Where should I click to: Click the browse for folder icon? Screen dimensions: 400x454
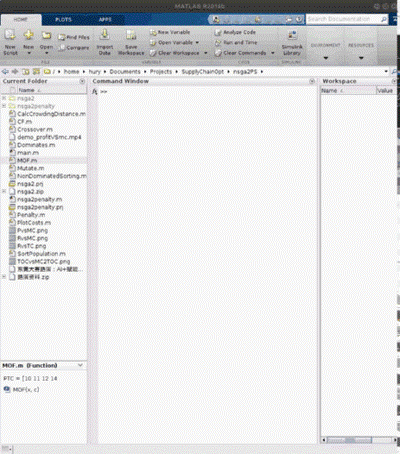tap(36, 72)
